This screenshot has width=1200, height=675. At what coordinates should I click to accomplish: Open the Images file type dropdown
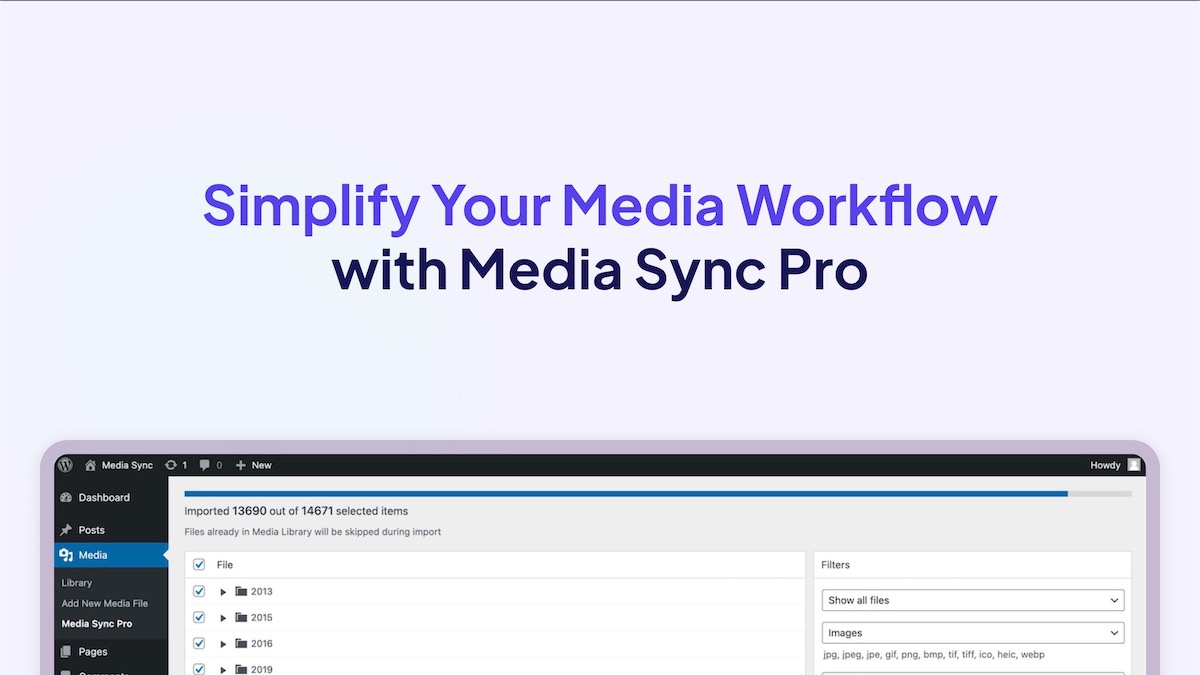(973, 633)
